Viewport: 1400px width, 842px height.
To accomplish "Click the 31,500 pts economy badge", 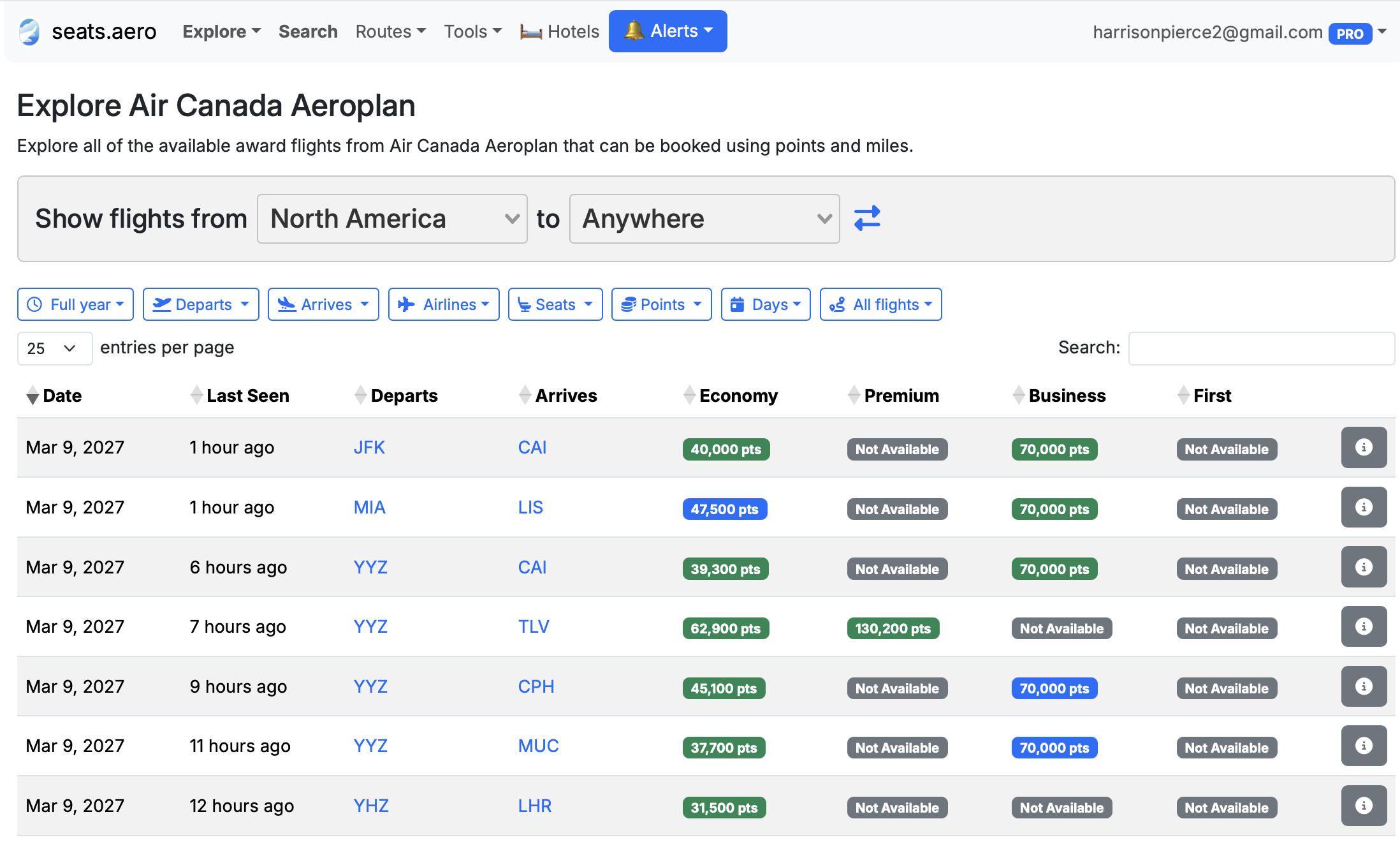I will [724, 808].
